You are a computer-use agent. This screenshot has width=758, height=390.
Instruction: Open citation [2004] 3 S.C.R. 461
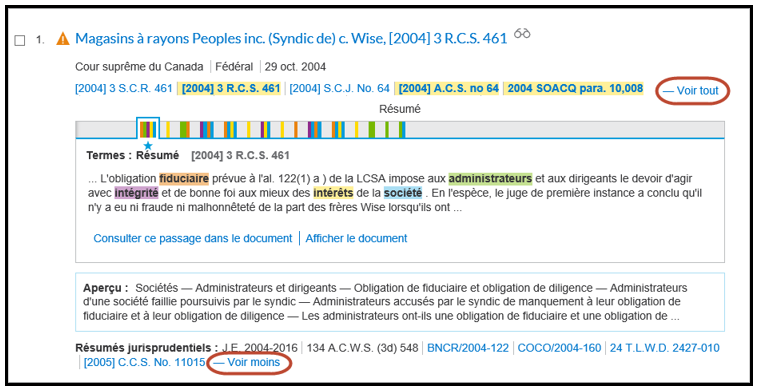pyautogui.click(x=124, y=89)
